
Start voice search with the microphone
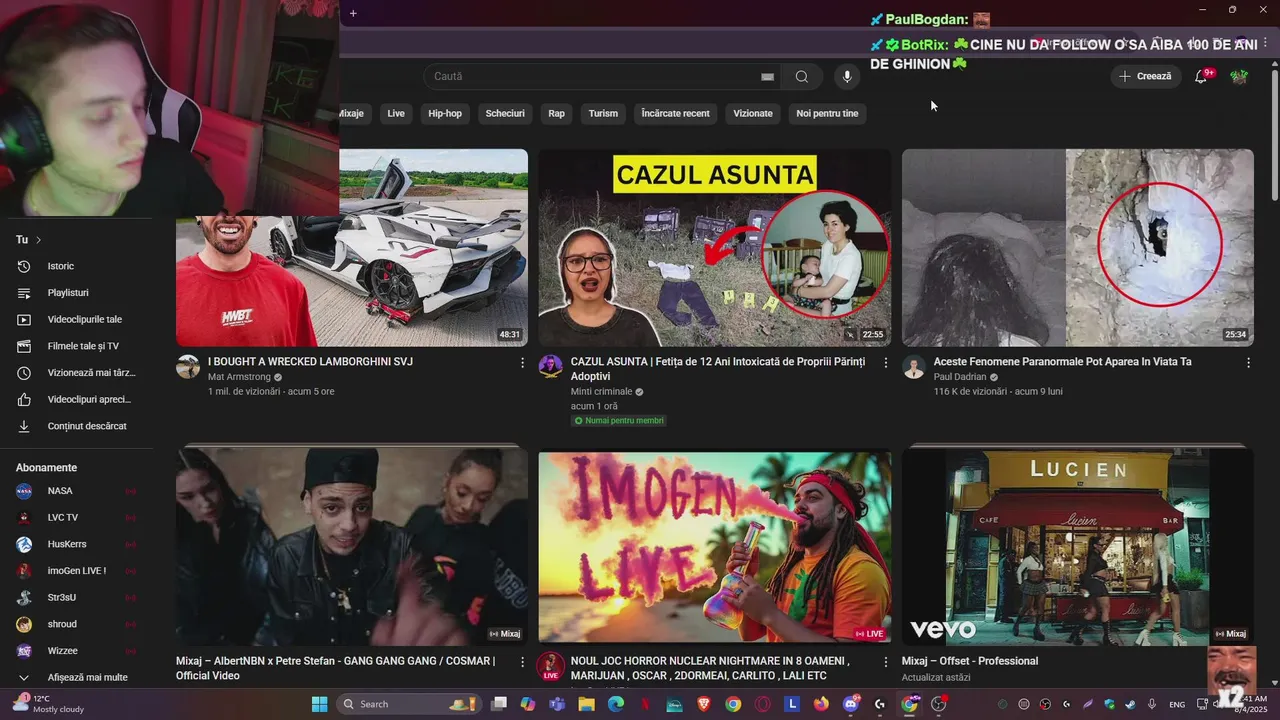847,76
